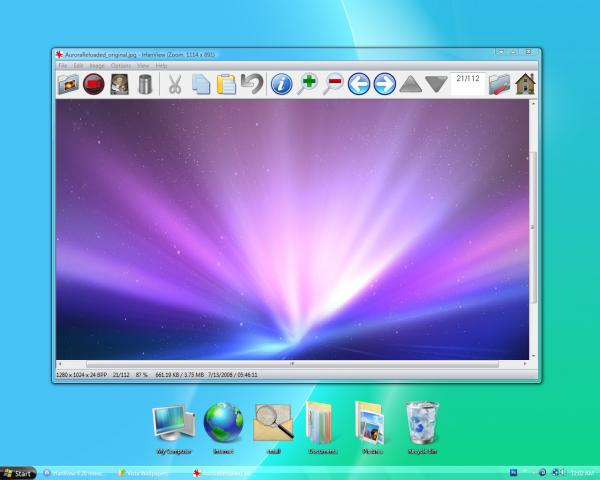This screenshot has width=600, height=480.
Task: Open the settings folder with red tool icon
Action: (499, 85)
